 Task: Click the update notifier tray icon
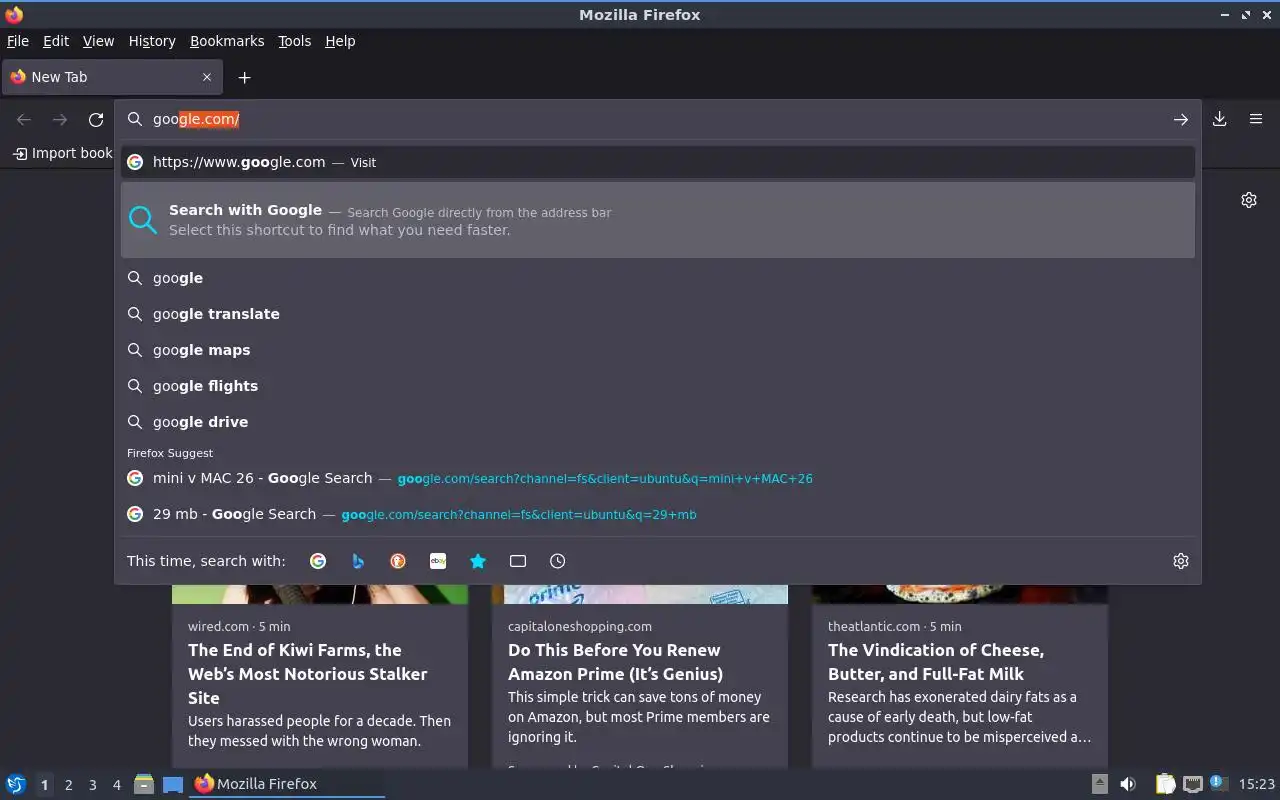click(1218, 783)
